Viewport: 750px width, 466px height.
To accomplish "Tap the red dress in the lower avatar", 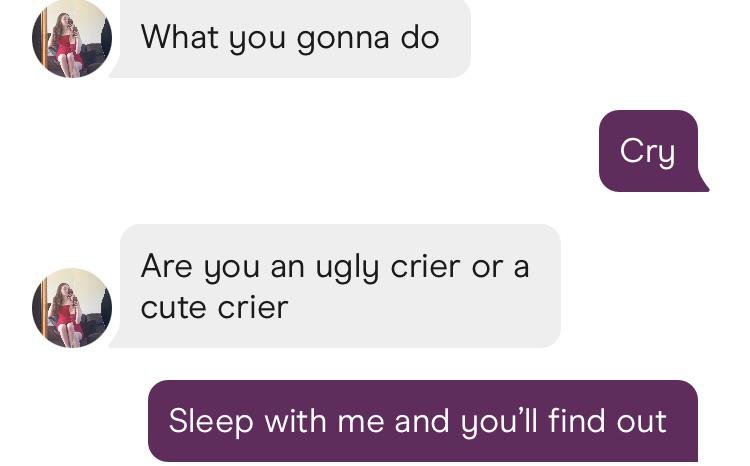I will 66,318.
